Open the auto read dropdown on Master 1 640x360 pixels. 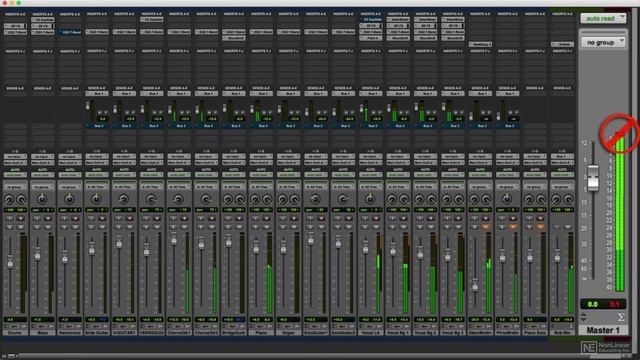(x=603, y=18)
